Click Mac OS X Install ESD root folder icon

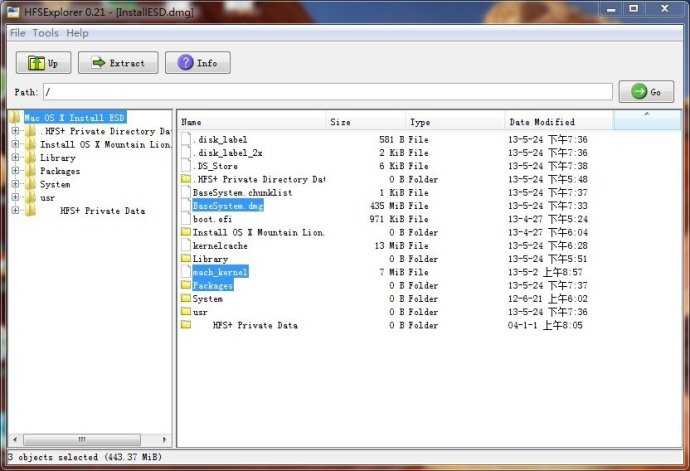click(x=15, y=118)
